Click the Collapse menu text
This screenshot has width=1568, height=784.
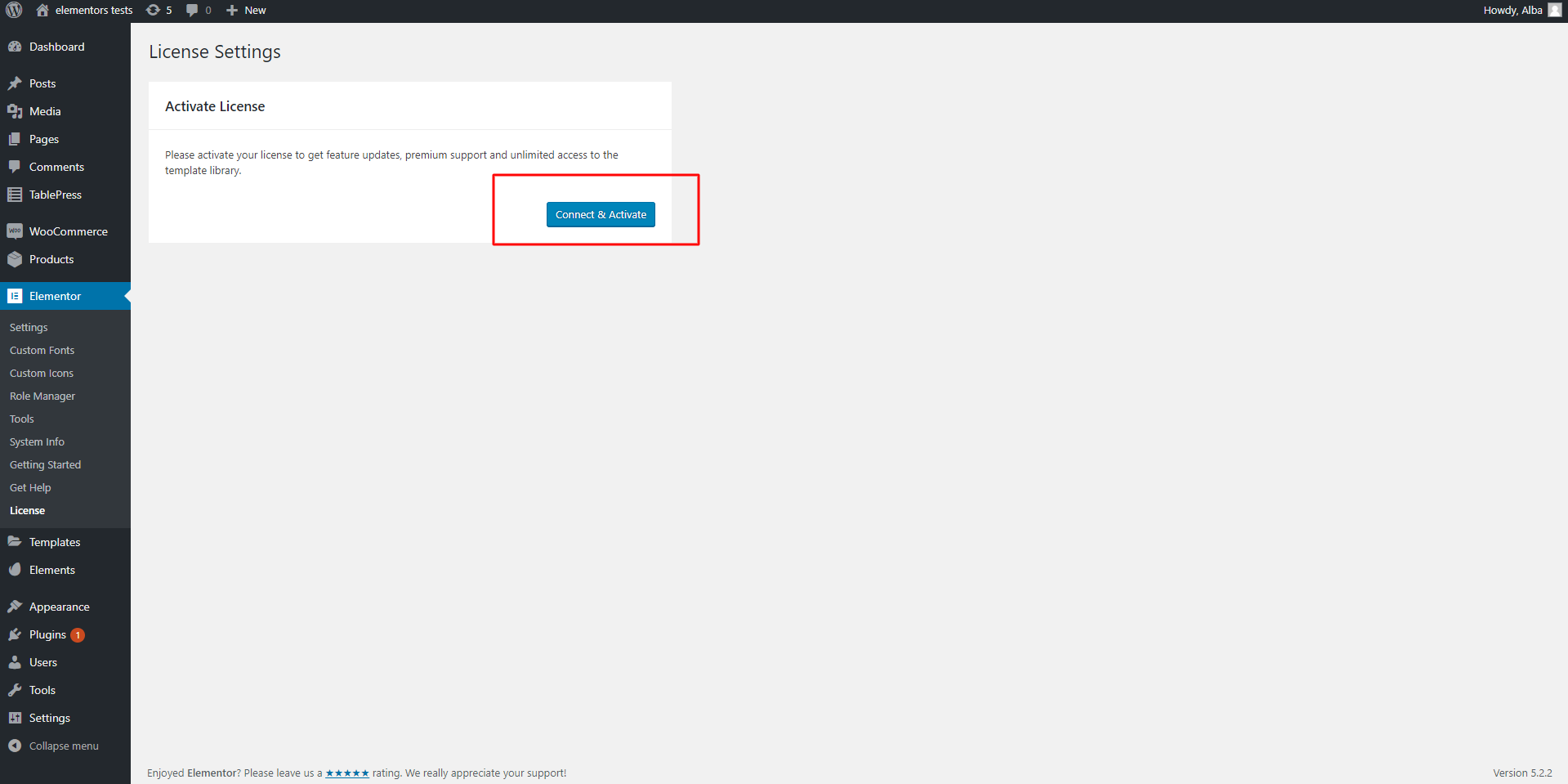64,746
